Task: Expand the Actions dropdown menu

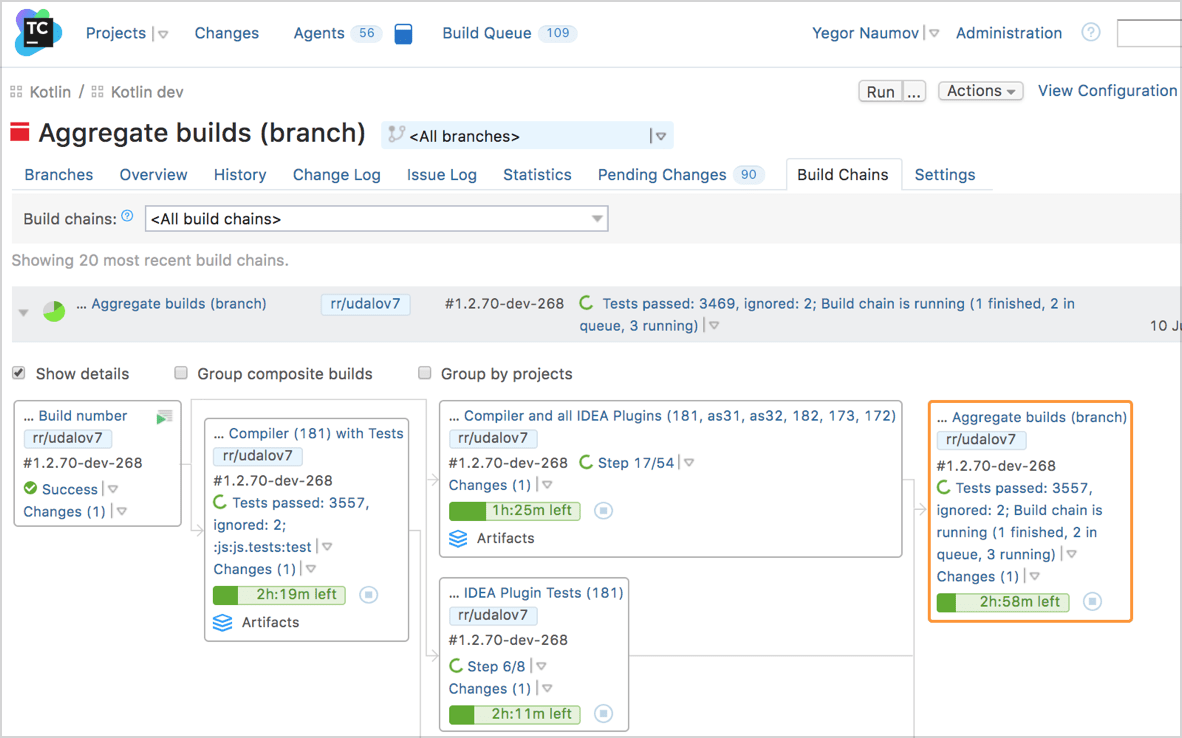Action: pyautogui.click(x=980, y=91)
